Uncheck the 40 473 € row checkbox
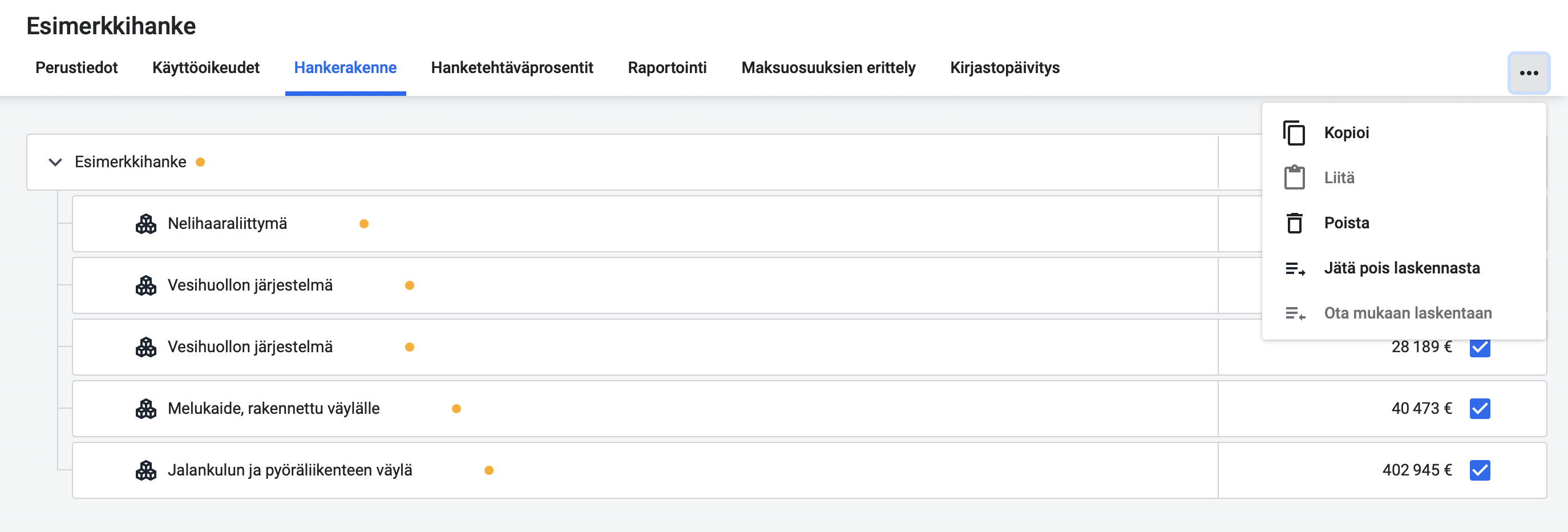 coord(1479,409)
